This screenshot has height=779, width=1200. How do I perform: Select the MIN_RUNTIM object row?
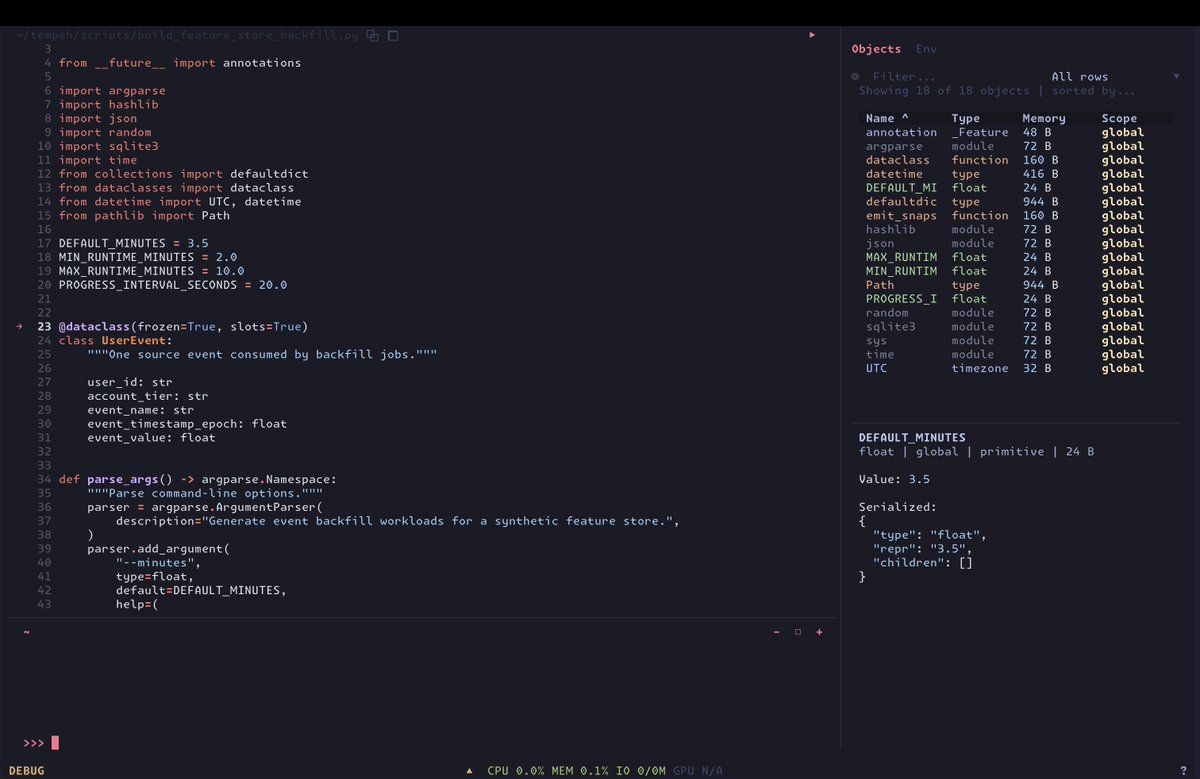(1018, 271)
